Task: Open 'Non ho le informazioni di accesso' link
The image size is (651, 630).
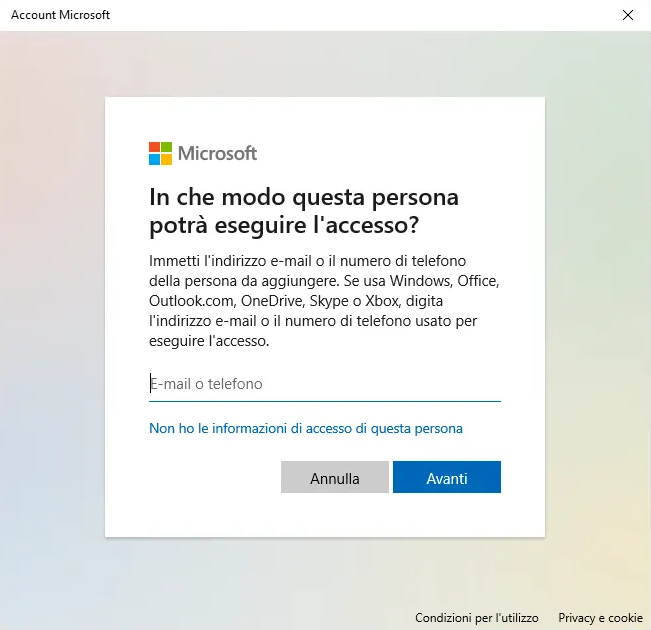Action: (x=306, y=428)
